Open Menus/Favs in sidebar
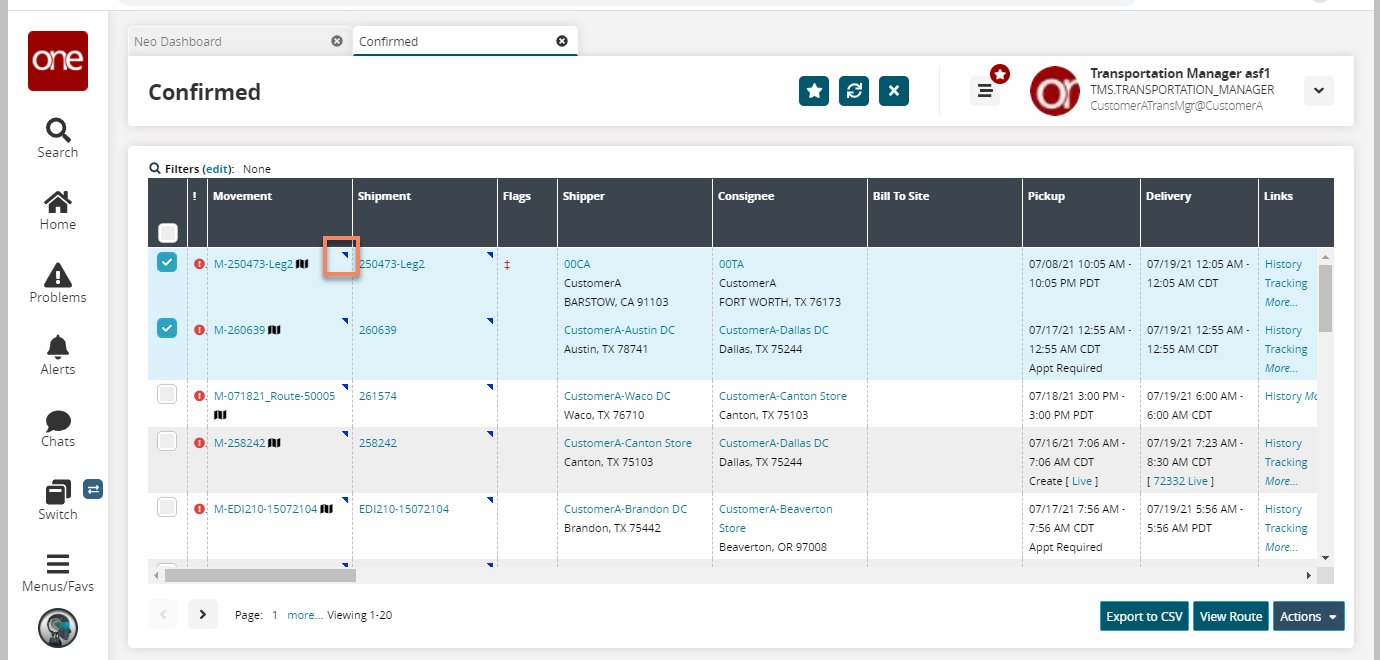 [57, 572]
